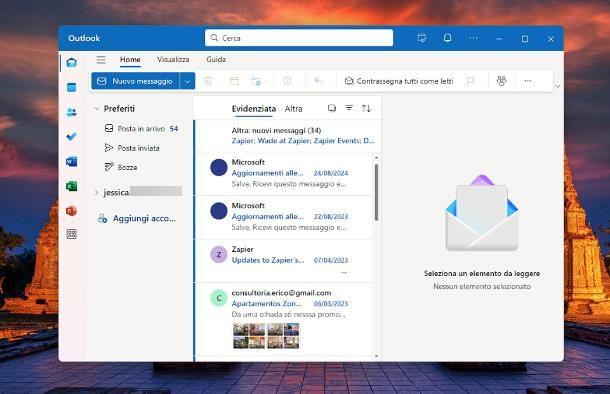Click Aggiungi account link

(137, 219)
